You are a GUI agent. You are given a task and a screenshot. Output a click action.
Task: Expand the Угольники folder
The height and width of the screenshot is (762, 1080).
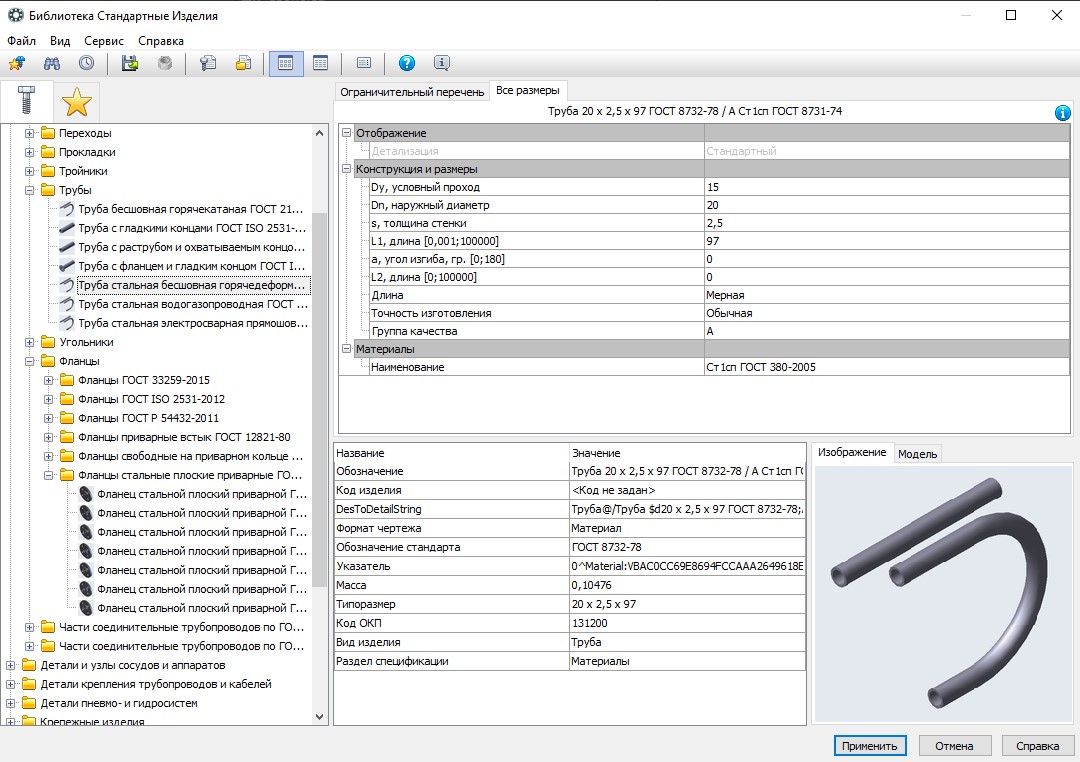30,342
